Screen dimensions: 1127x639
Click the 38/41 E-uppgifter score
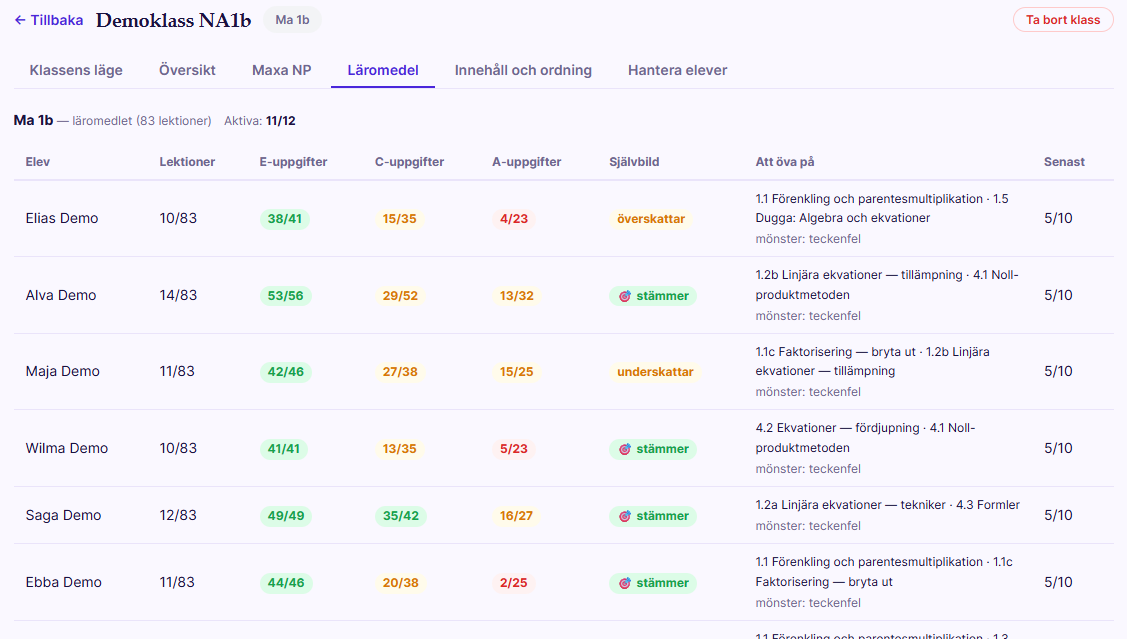(x=285, y=219)
